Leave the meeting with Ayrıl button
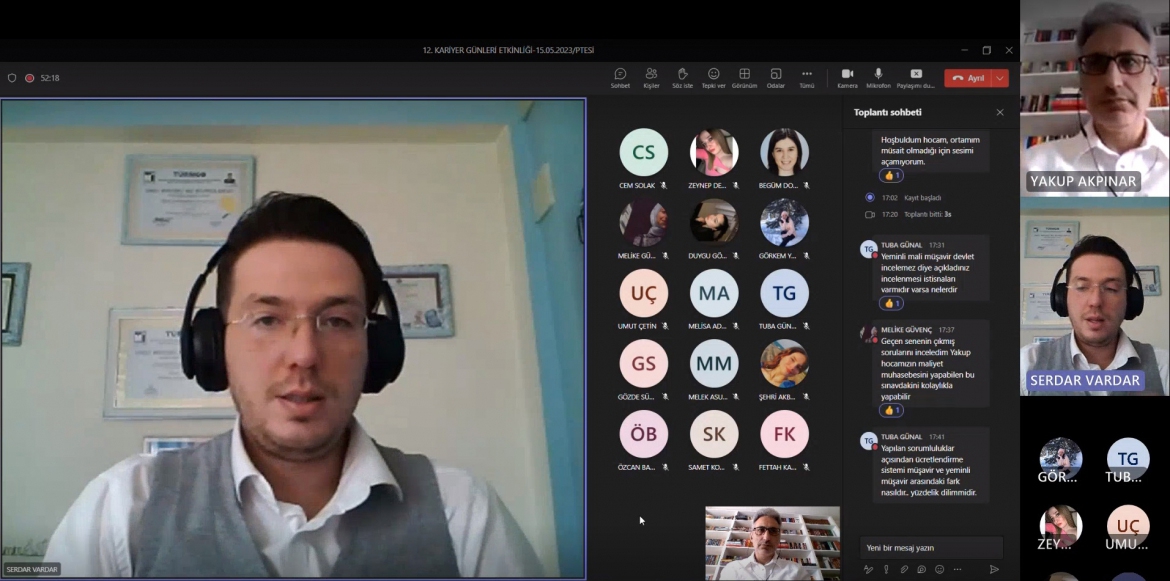Viewport: 1170px width, 581px height. [968, 78]
